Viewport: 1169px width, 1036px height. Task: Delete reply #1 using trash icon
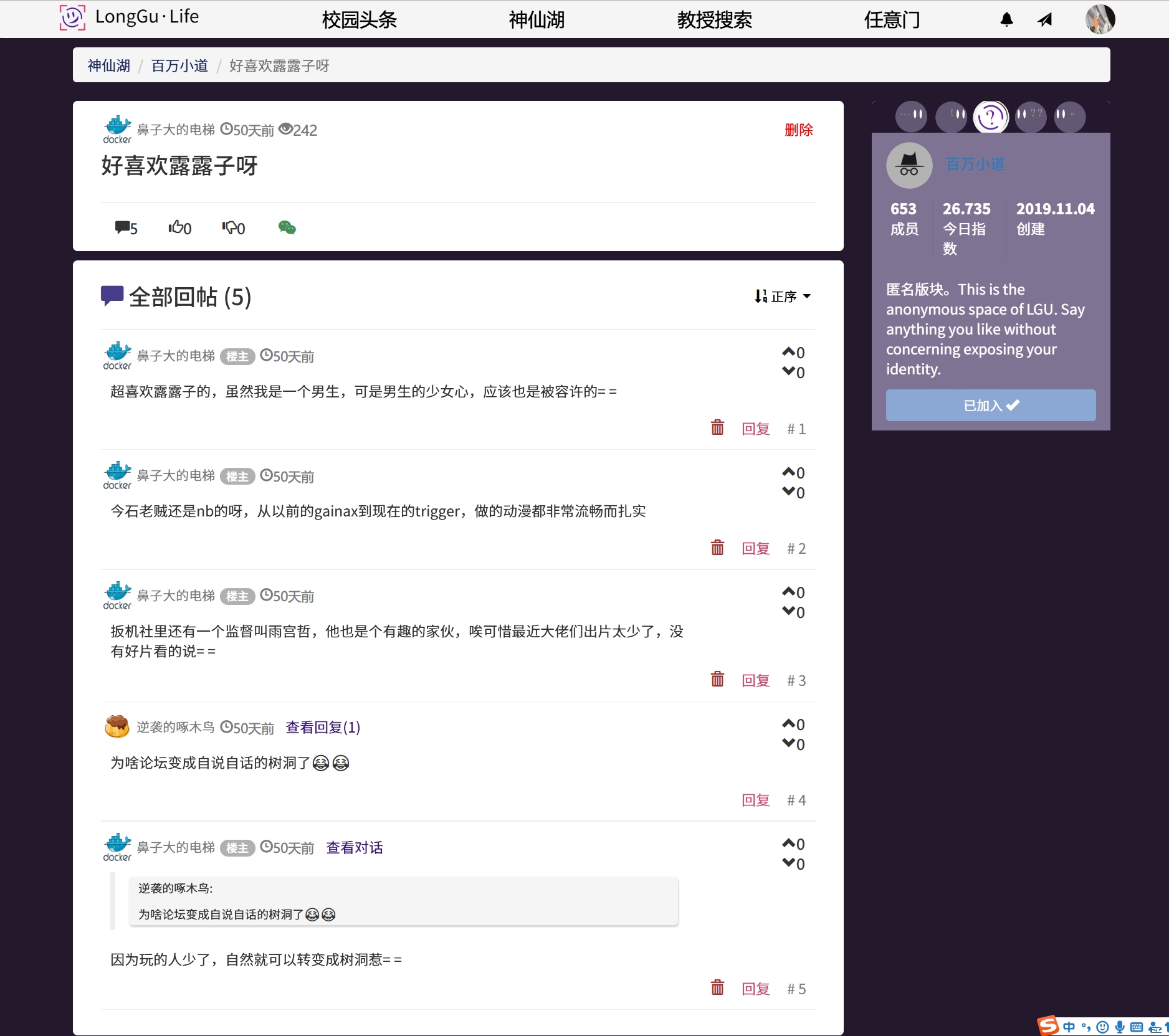(x=717, y=428)
